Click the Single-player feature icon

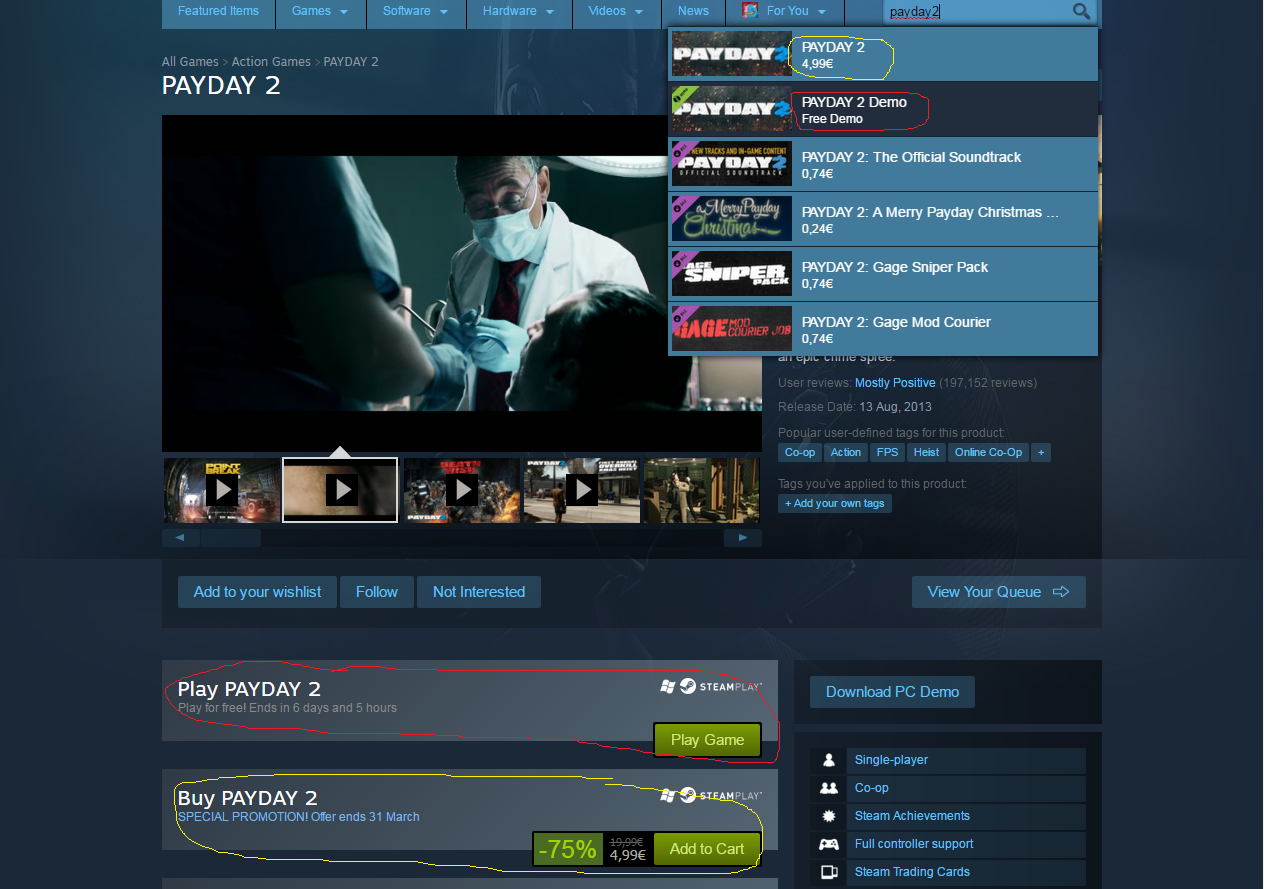coord(828,760)
